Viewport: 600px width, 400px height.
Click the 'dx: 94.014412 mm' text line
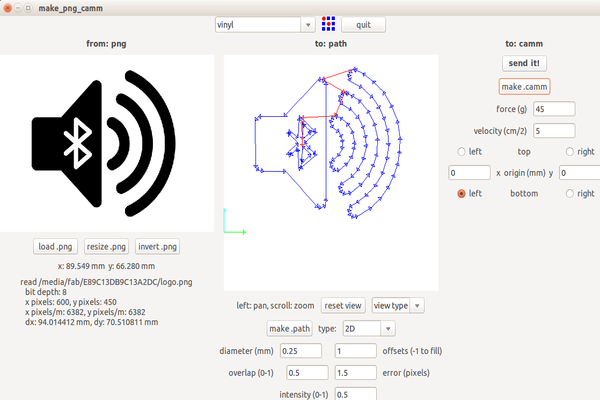point(91,322)
